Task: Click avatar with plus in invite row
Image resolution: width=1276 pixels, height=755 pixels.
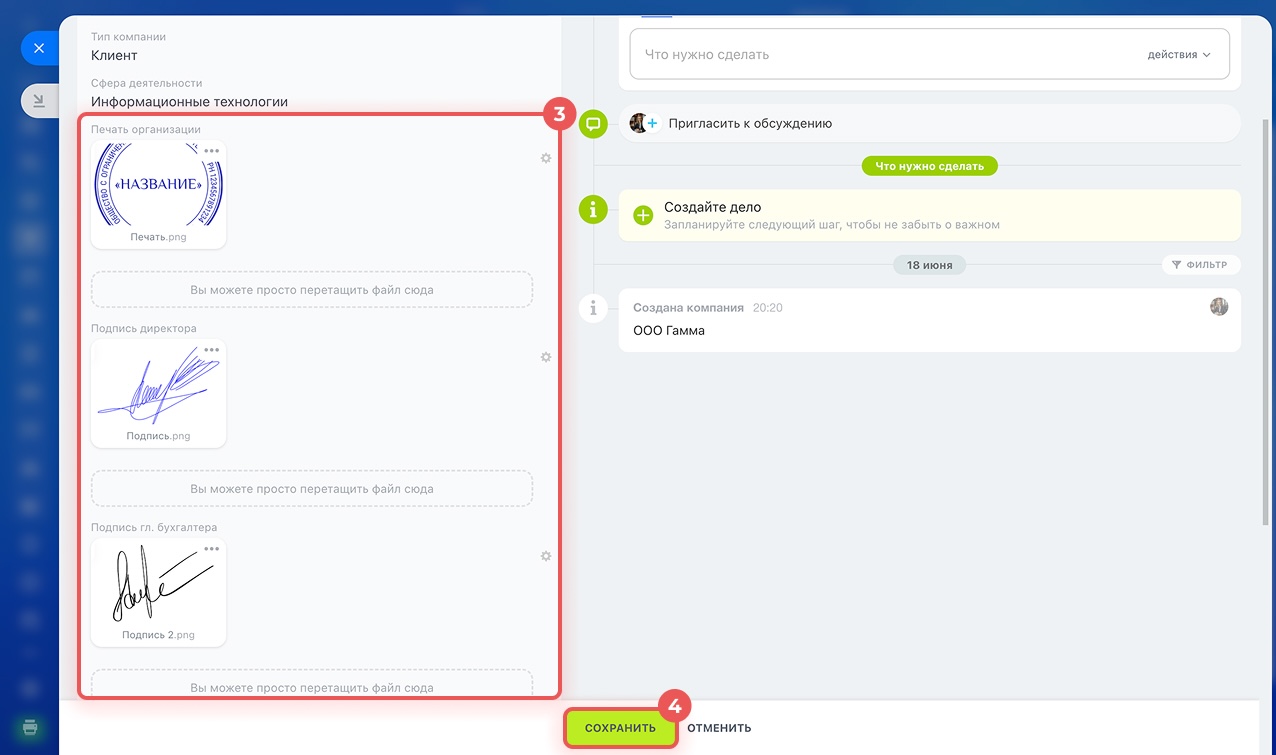Action: [x=644, y=123]
